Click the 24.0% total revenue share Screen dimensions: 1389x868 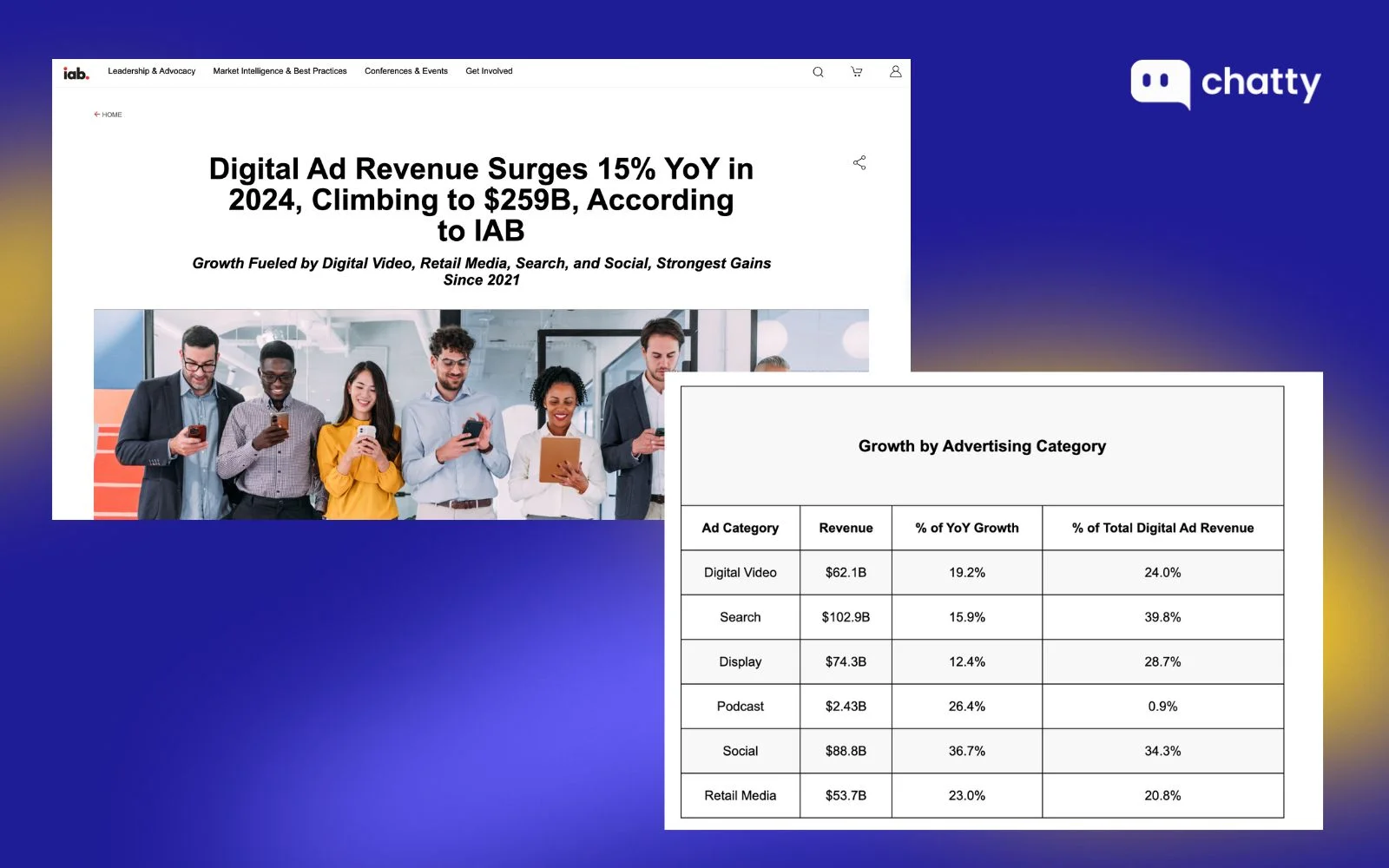[x=1162, y=573]
